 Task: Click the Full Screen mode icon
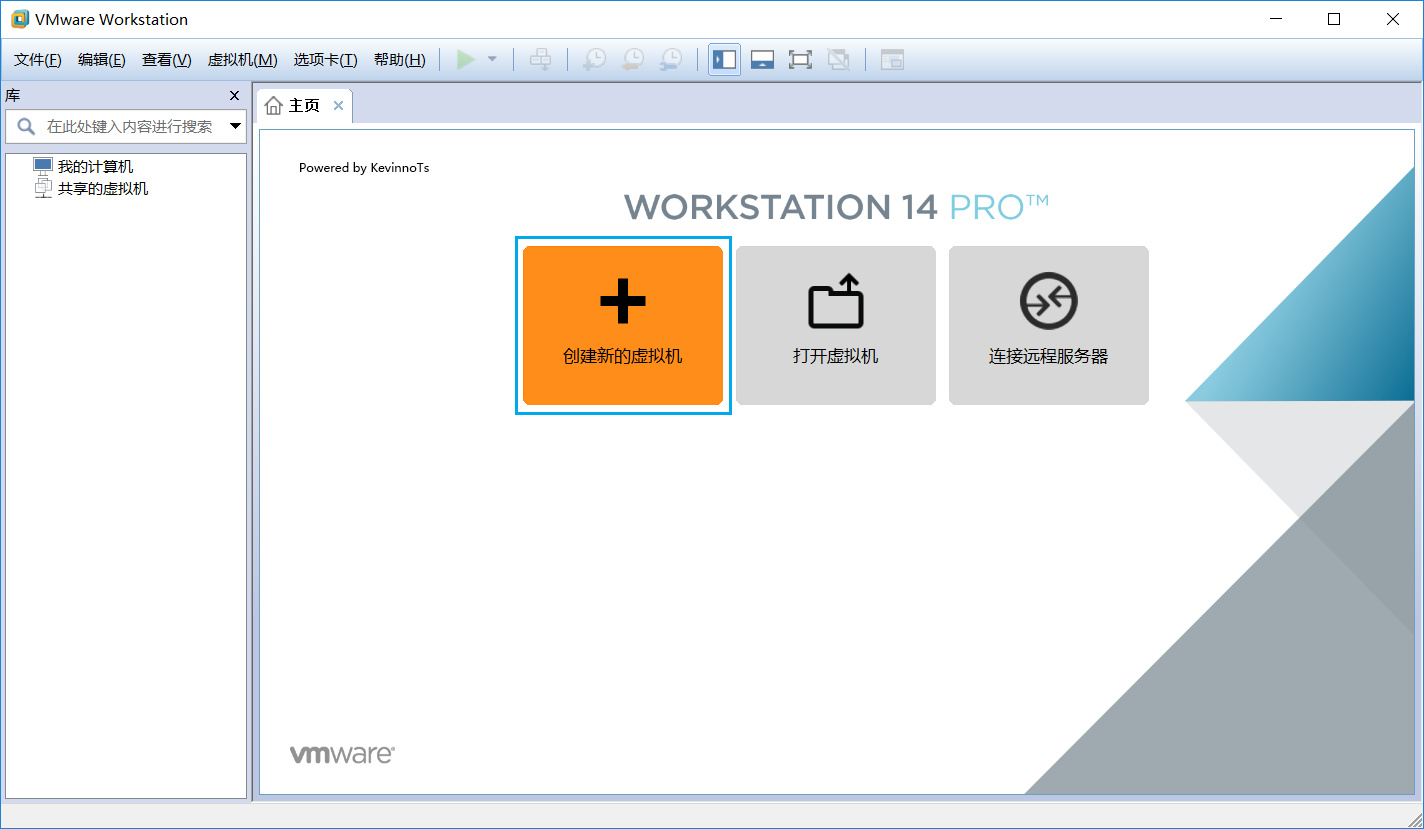[x=800, y=60]
